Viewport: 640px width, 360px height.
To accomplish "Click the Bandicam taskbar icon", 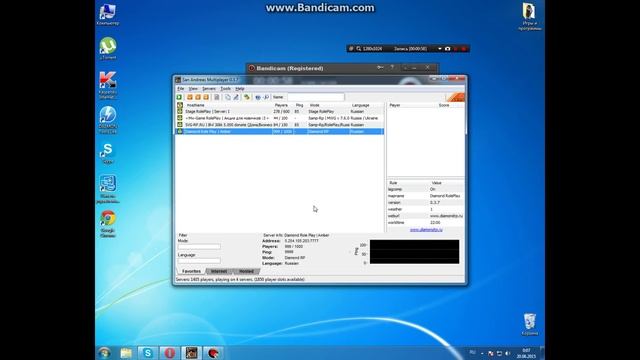I will (x=213, y=353).
